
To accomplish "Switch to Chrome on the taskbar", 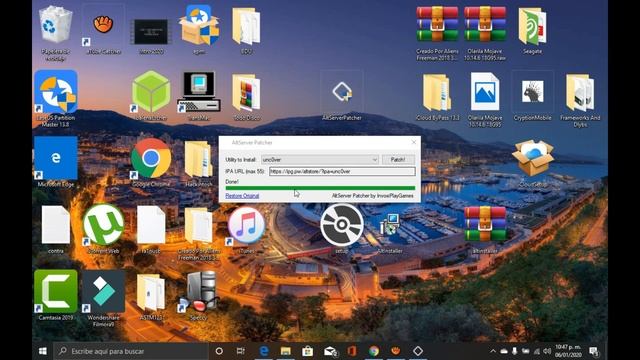I will pyautogui.click(x=374, y=351).
